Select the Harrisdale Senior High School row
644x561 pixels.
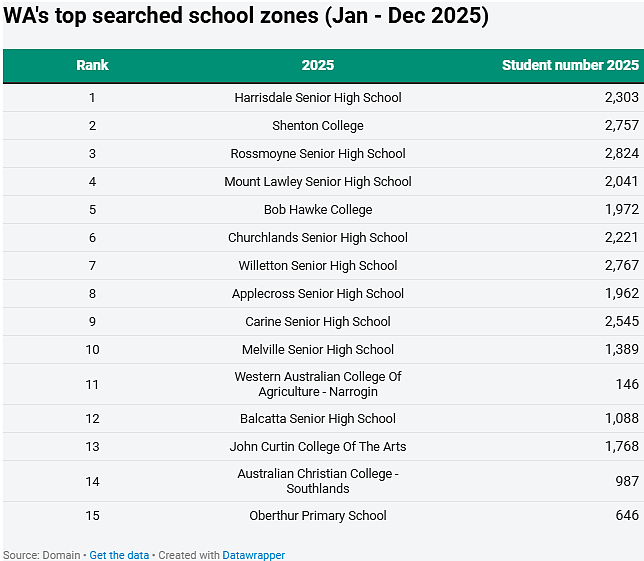click(x=321, y=97)
